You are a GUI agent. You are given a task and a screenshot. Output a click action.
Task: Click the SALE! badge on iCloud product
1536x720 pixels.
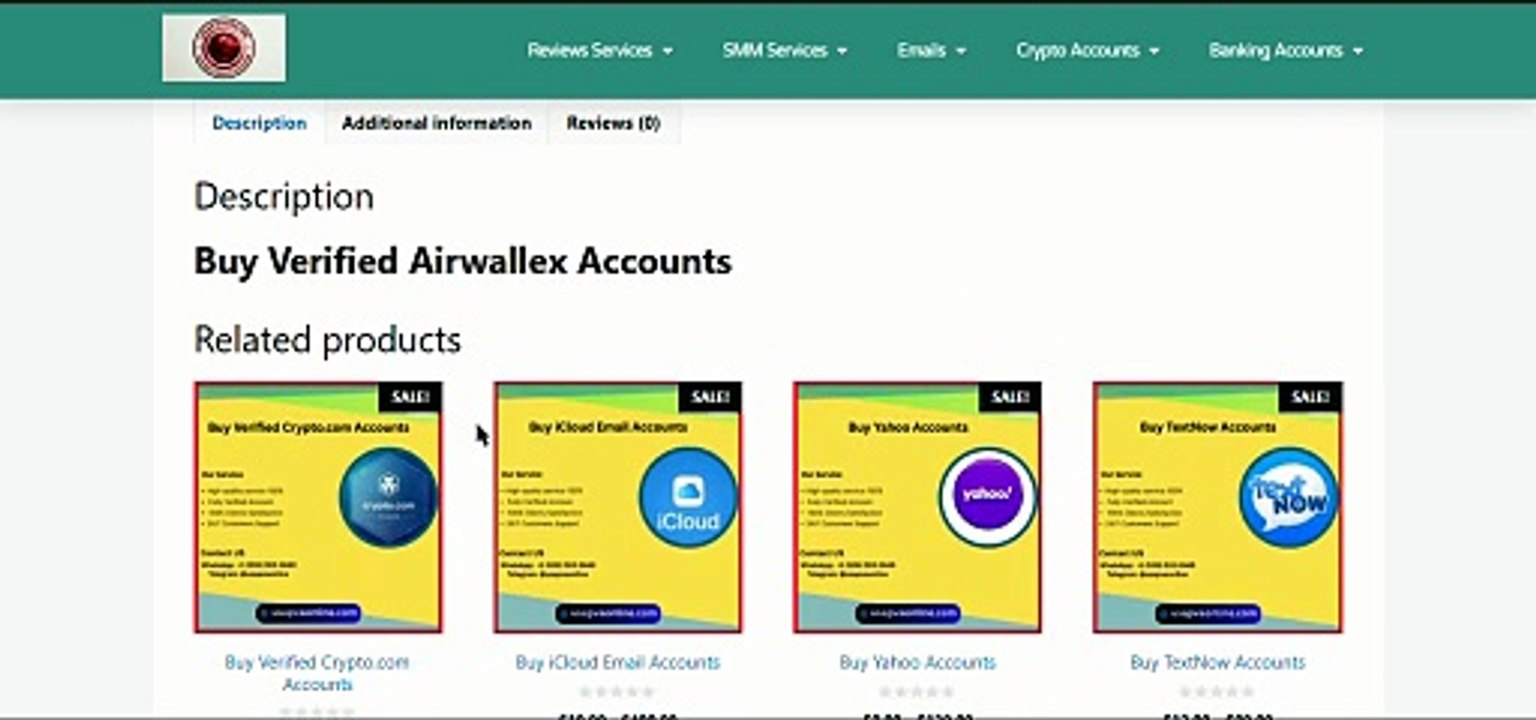710,397
